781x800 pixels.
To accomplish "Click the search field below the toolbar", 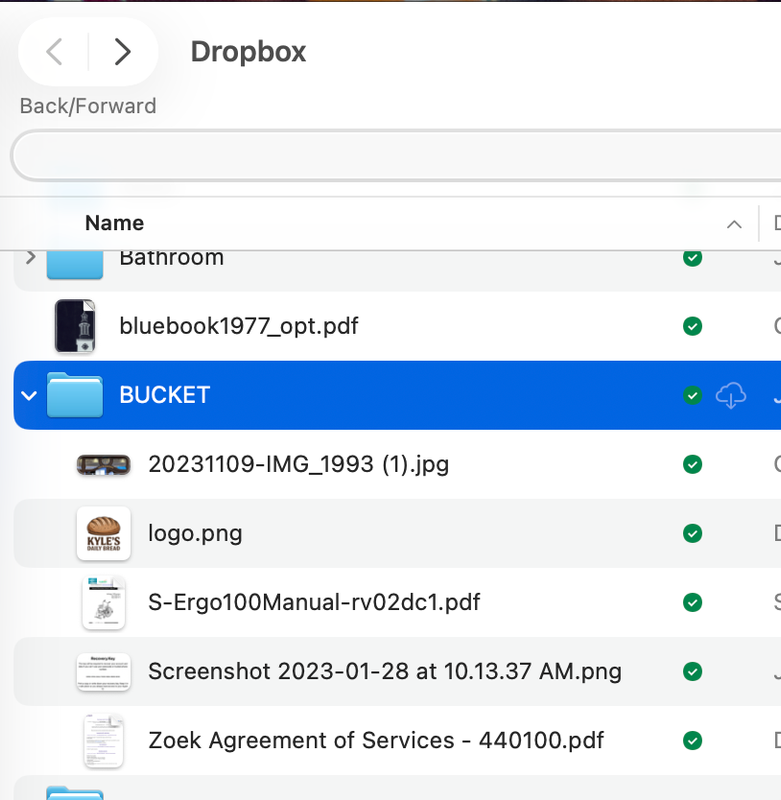I will click(400, 156).
